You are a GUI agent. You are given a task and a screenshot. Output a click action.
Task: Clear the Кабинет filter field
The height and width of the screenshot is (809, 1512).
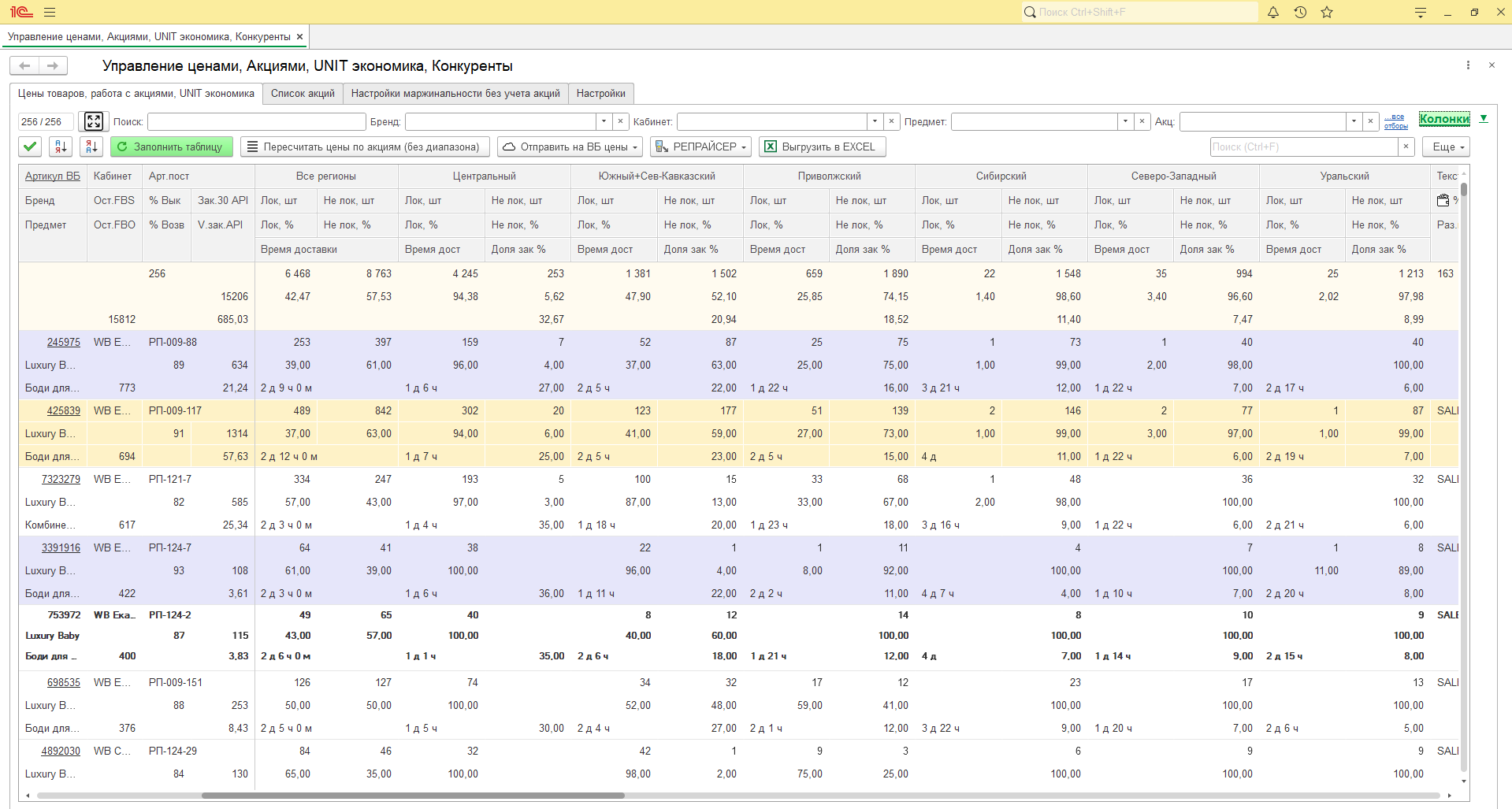point(891,121)
